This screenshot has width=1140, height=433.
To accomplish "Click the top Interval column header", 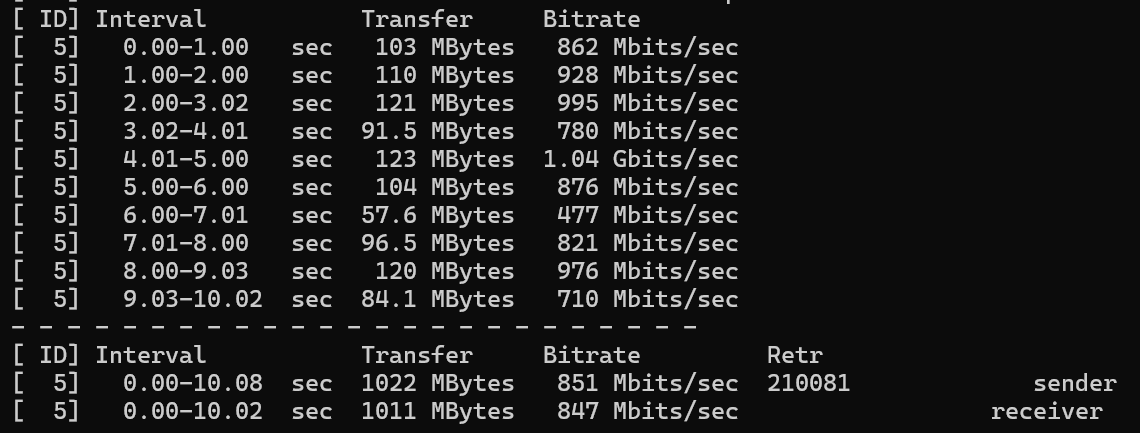I will coord(151,20).
